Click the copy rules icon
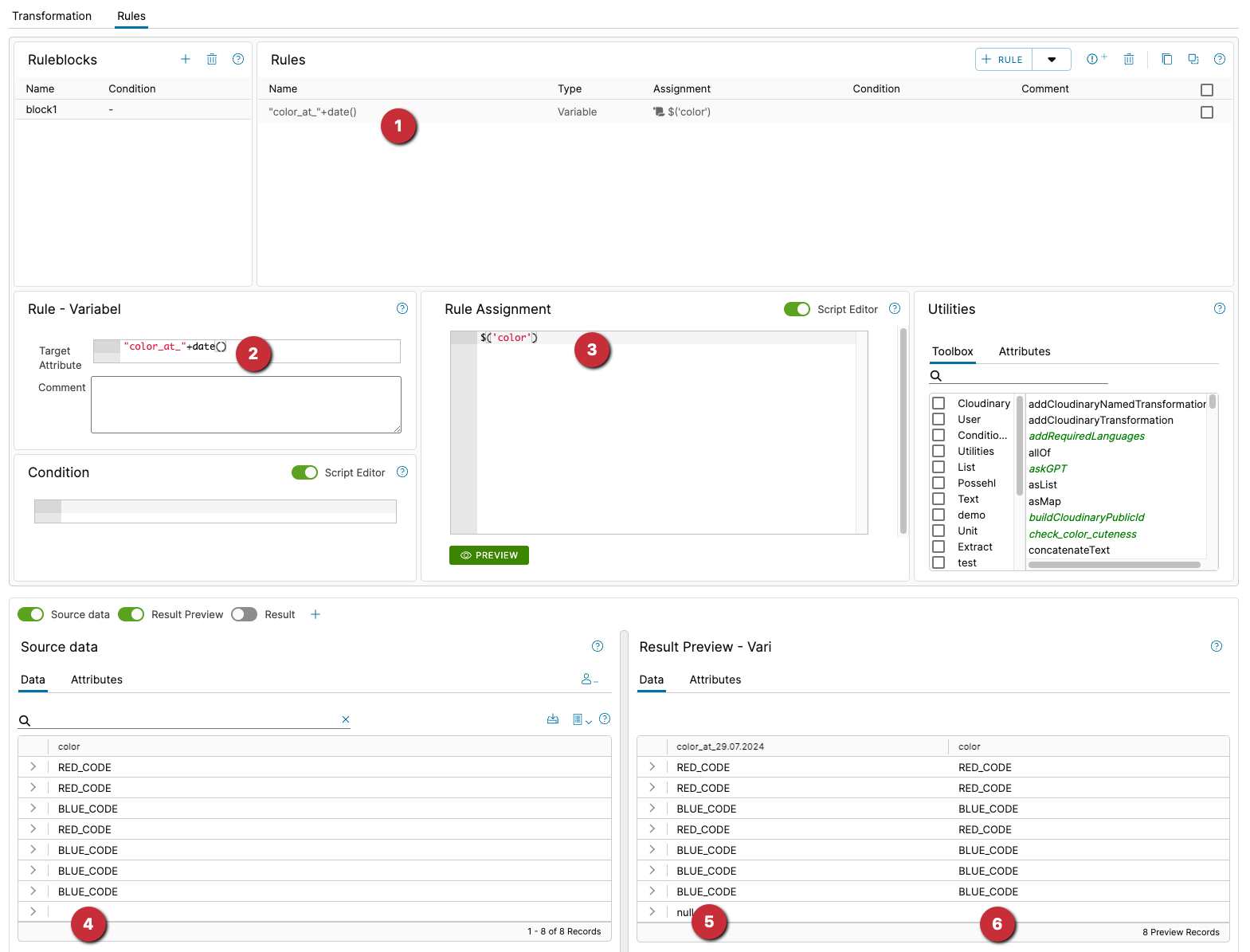1250x952 pixels. pos(1166,59)
